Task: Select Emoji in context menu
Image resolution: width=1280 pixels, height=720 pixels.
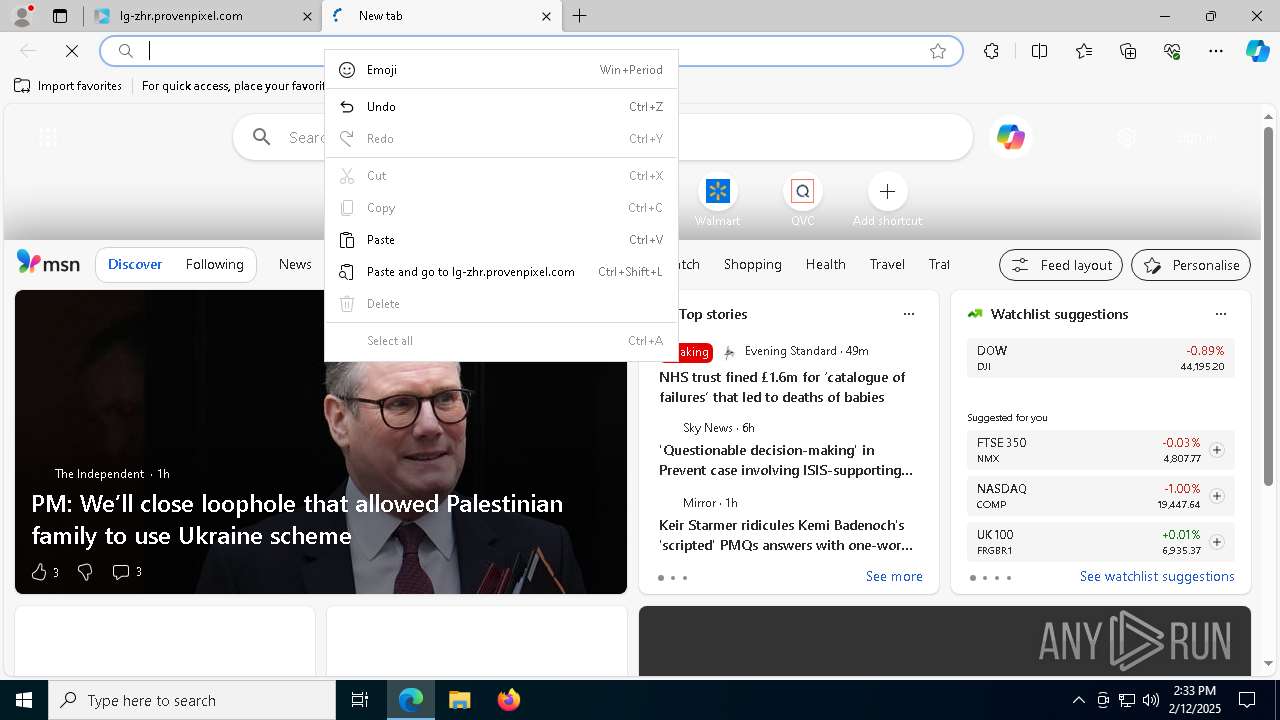Action: 501,70
